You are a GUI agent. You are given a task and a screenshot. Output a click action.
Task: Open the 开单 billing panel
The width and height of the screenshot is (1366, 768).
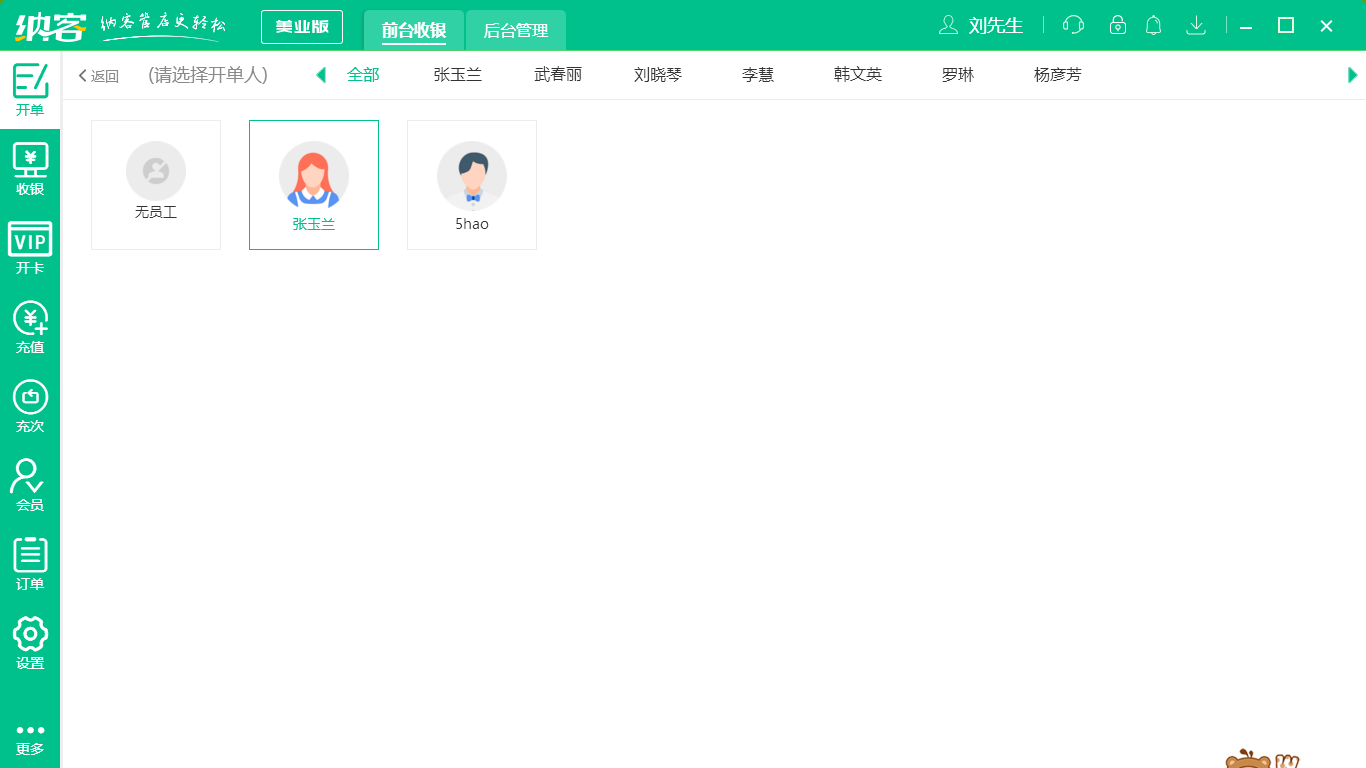coord(30,90)
